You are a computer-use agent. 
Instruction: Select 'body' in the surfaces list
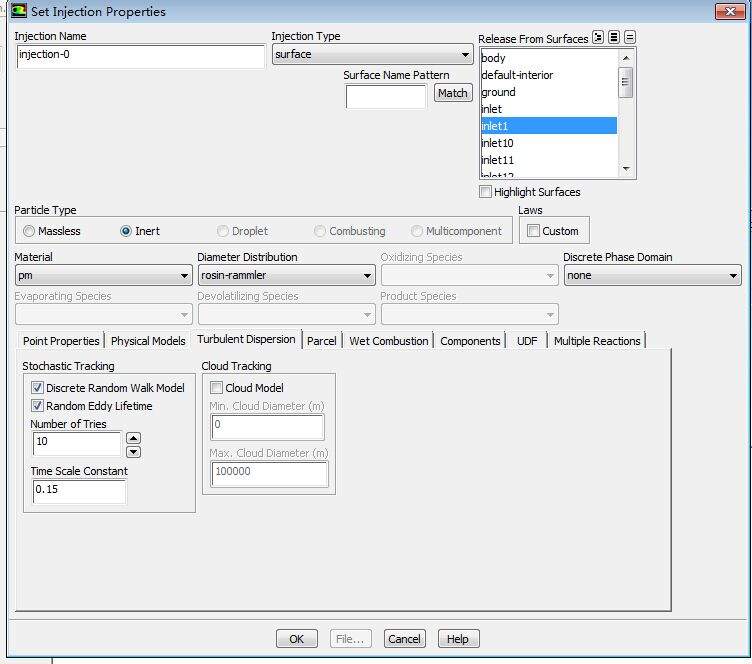[549, 58]
